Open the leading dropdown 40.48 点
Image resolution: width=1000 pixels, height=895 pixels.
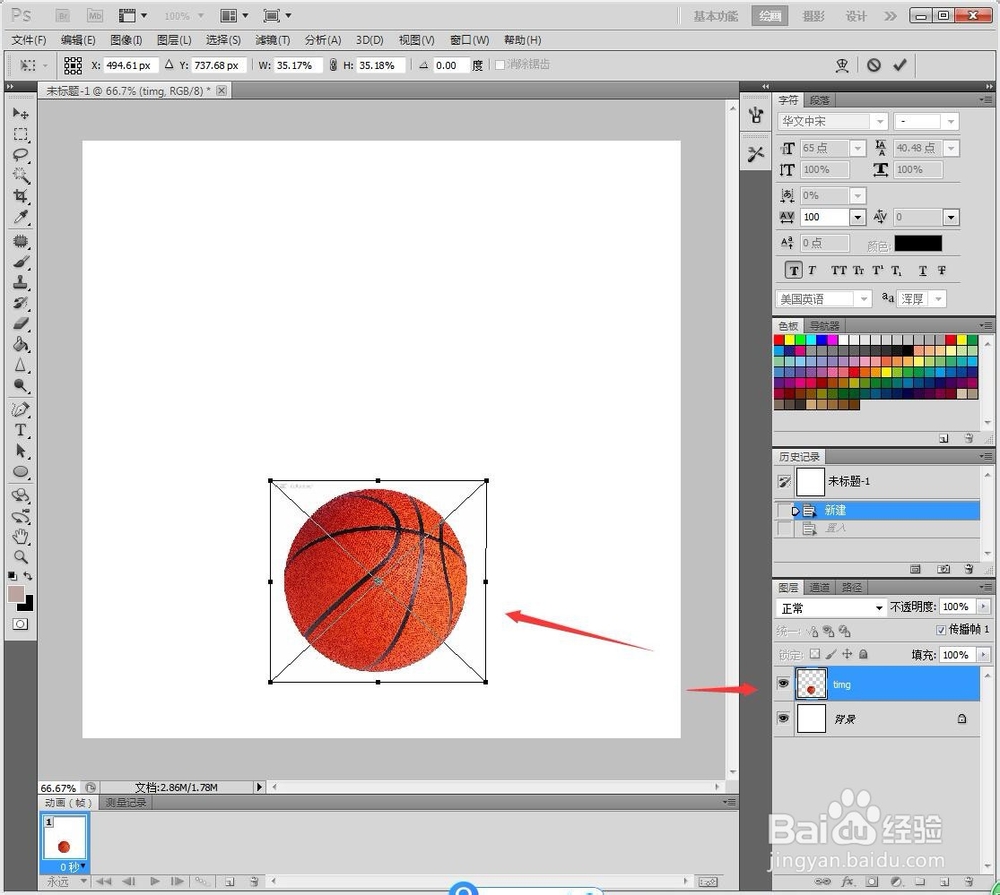[x=952, y=148]
